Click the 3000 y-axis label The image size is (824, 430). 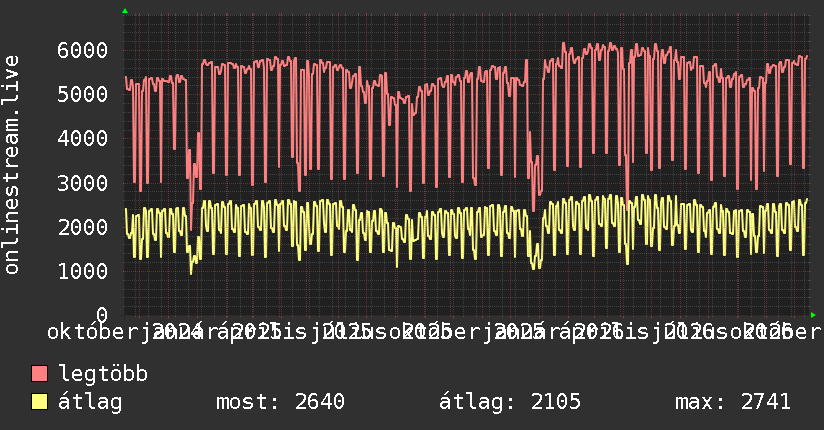tap(83, 183)
